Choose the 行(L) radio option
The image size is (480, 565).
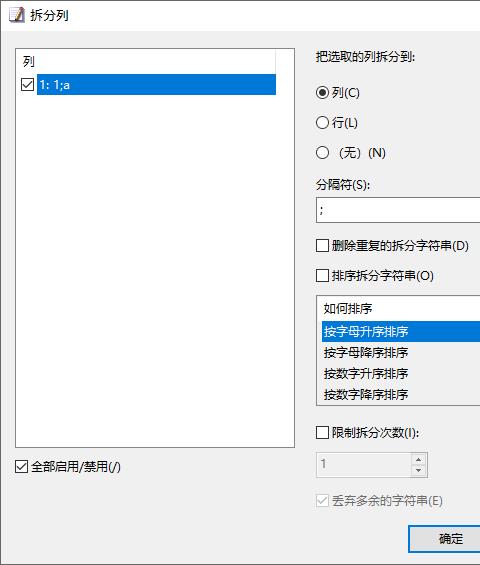322,123
